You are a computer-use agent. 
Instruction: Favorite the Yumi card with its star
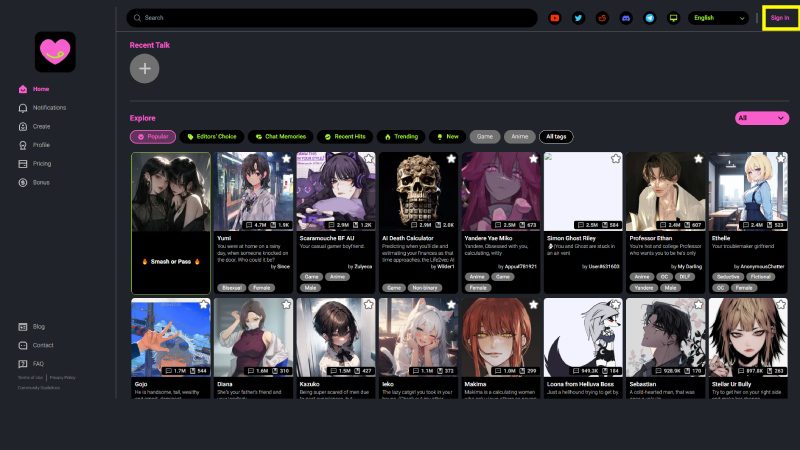point(286,159)
